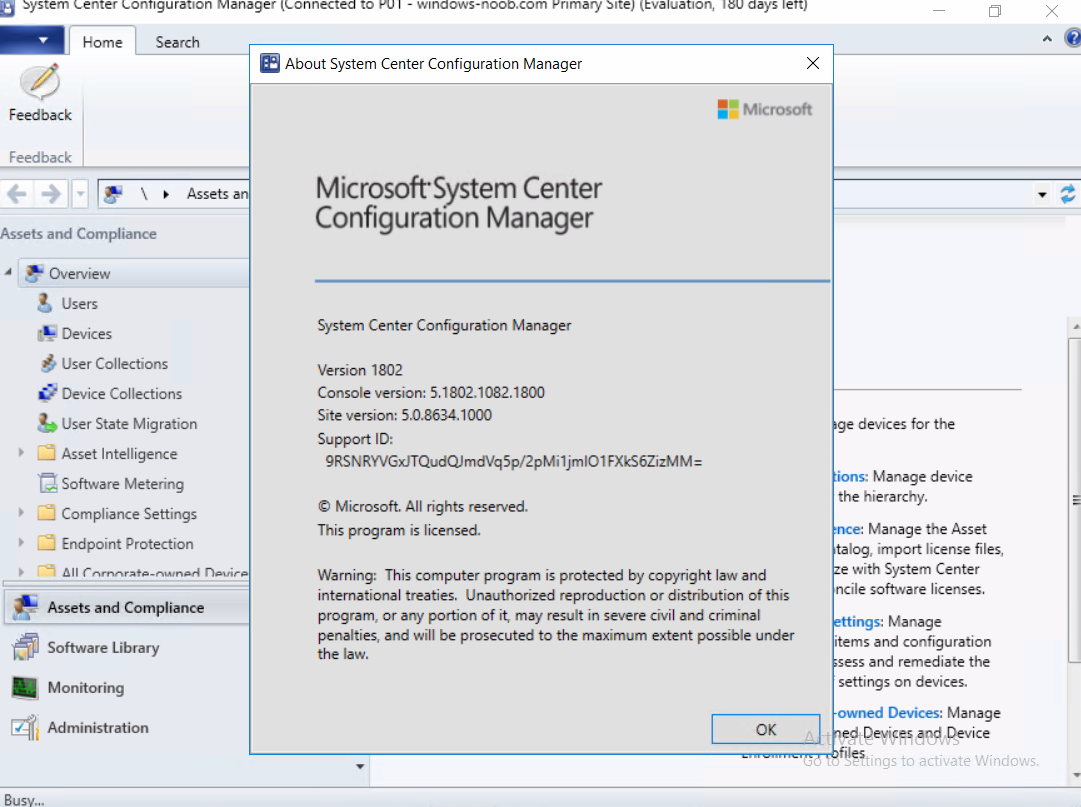Click the 'Site version: 5.0.8634.1000' text
This screenshot has height=807, width=1081.
click(405, 415)
